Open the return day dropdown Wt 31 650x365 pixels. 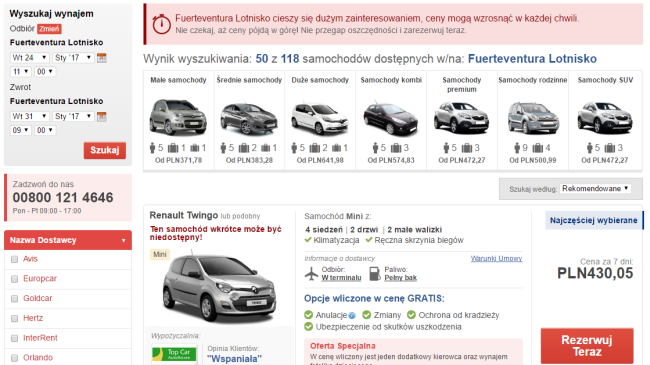click(29, 117)
